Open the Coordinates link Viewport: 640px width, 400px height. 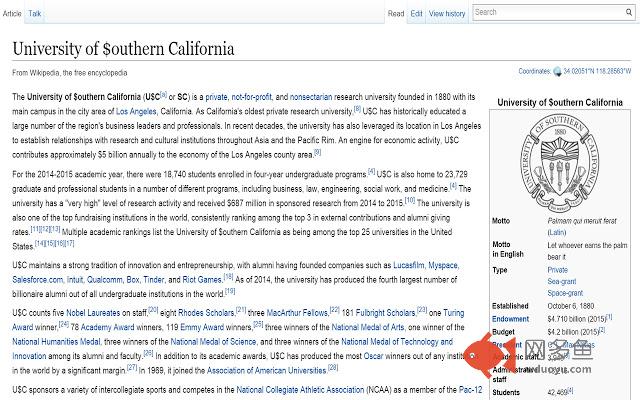pos(535,71)
